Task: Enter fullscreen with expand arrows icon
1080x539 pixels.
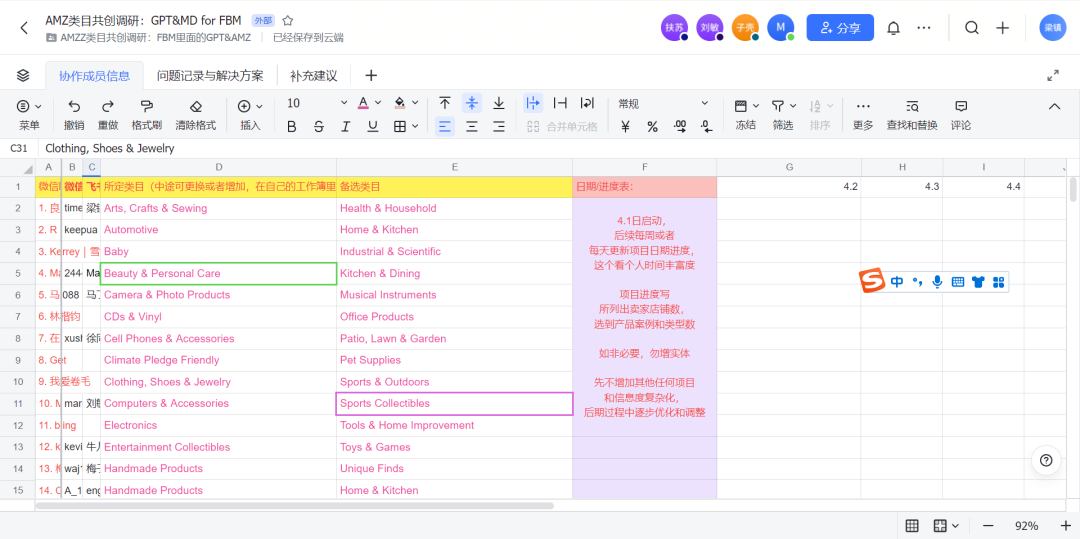Action: pyautogui.click(x=1053, y=76)
